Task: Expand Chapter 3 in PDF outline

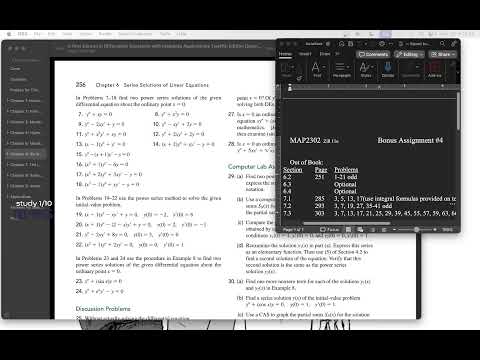Action: (8, 122)
